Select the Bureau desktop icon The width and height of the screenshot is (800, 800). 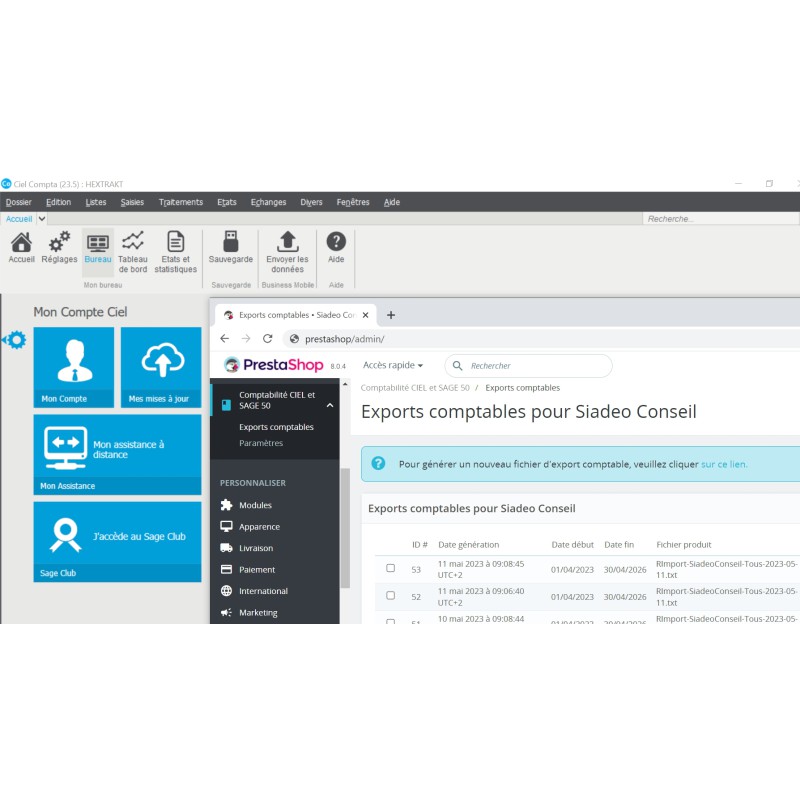point(97,243)
